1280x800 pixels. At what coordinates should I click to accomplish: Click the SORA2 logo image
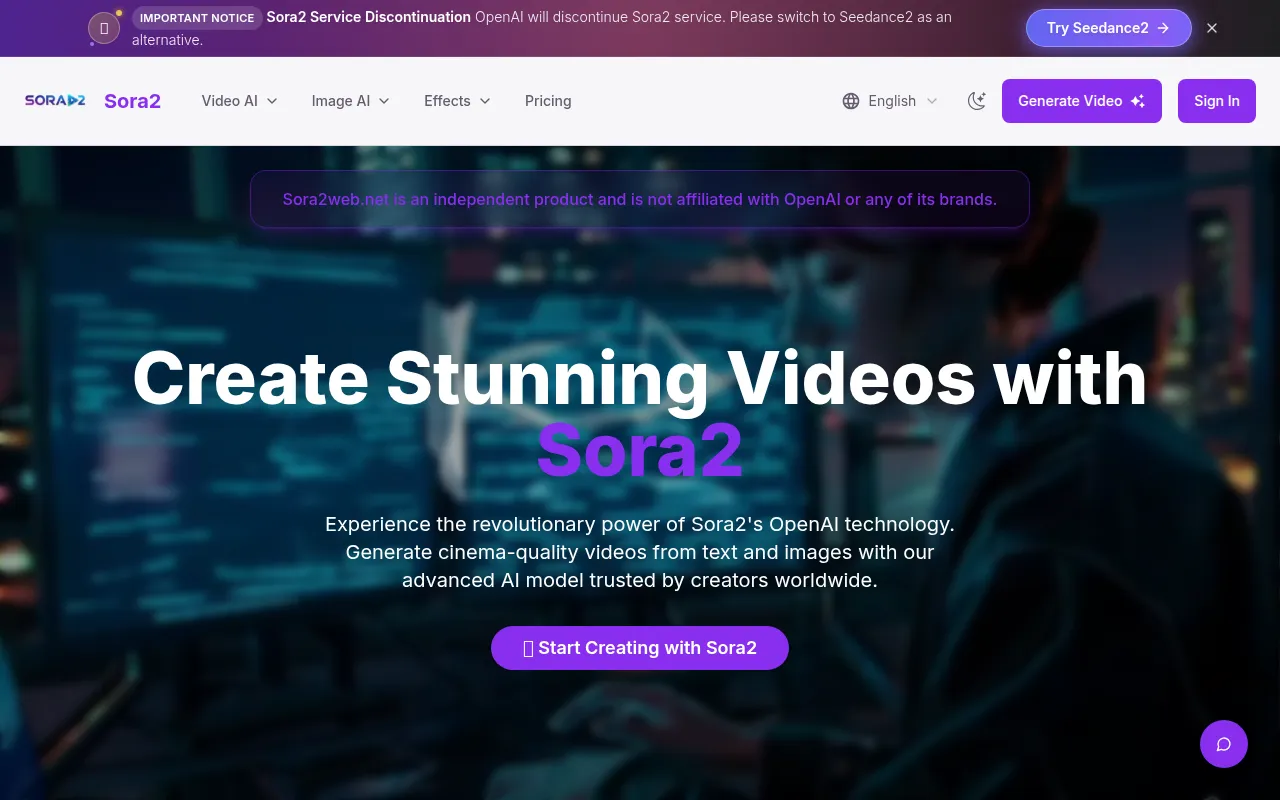tap(55, 101)
